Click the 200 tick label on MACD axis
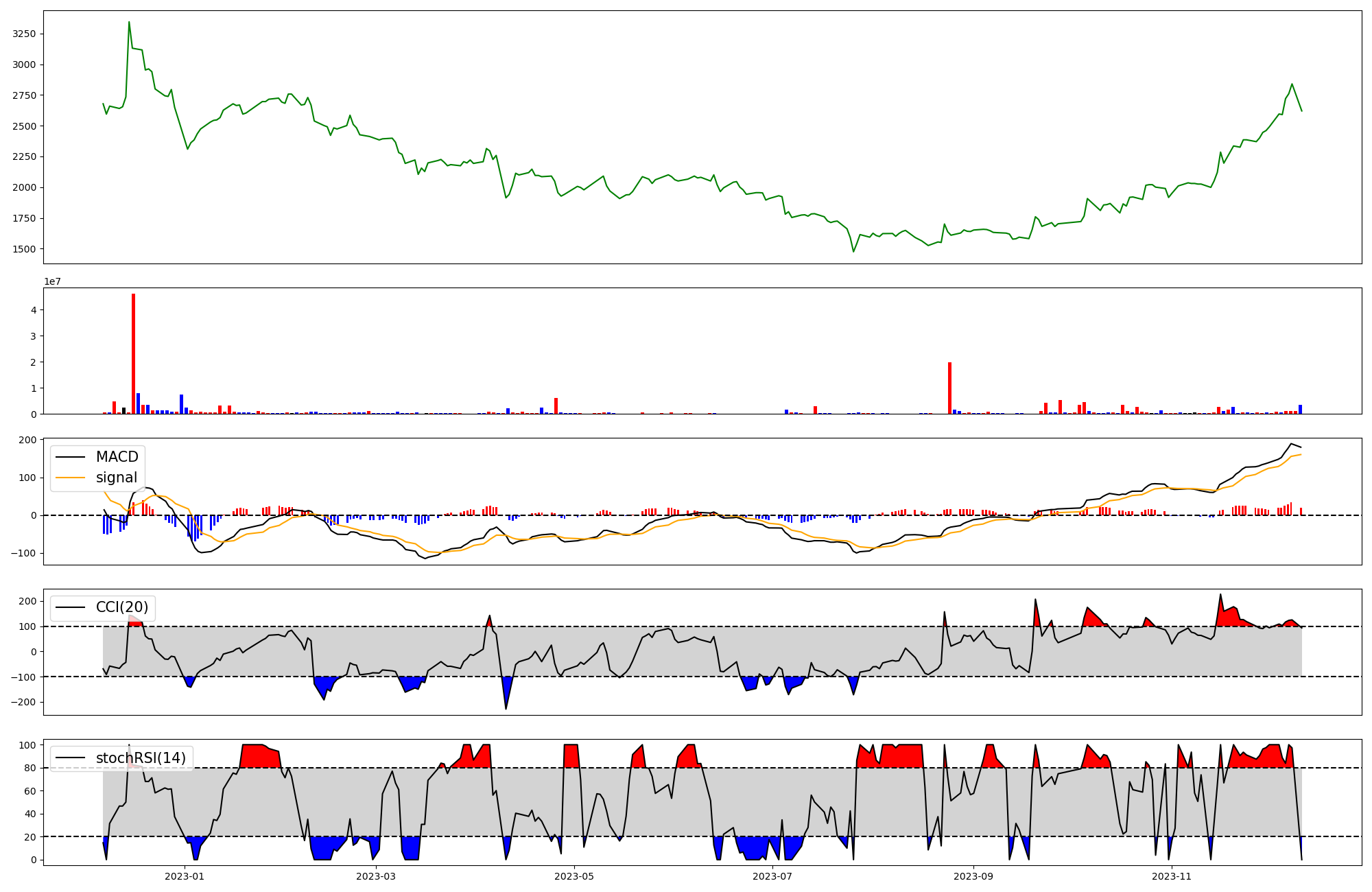 (29, 440)
